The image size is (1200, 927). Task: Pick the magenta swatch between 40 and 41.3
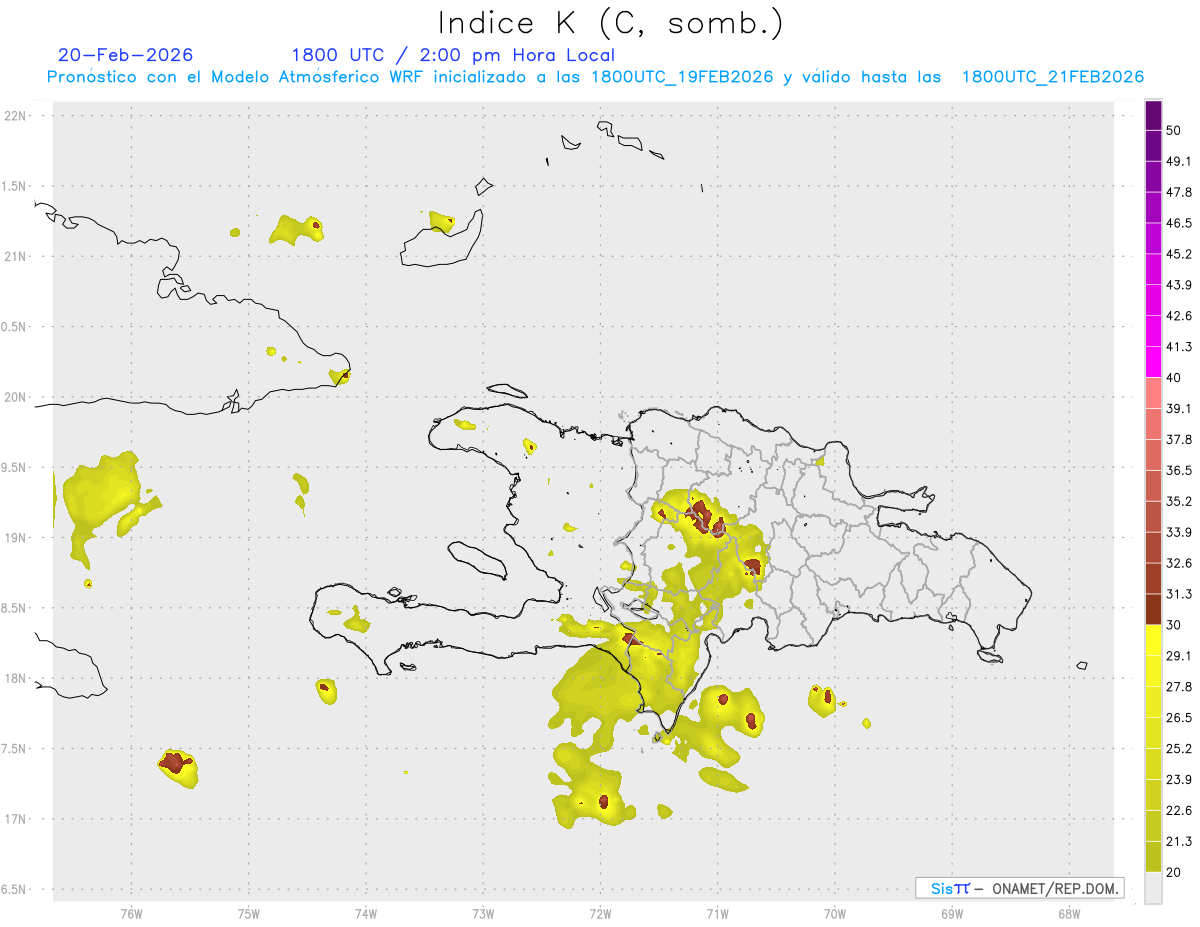[x=1153, y=362]
